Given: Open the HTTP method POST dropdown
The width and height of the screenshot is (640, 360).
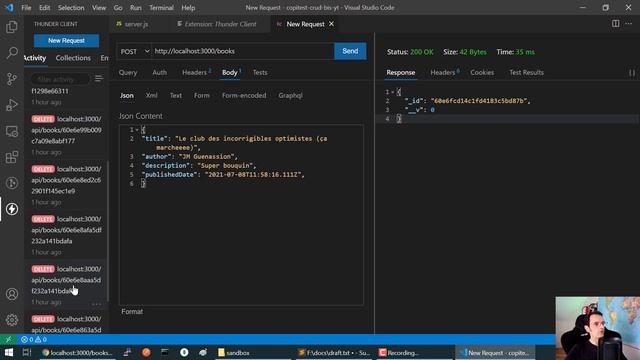Looking at the screenshot, I should pos(134,51).
